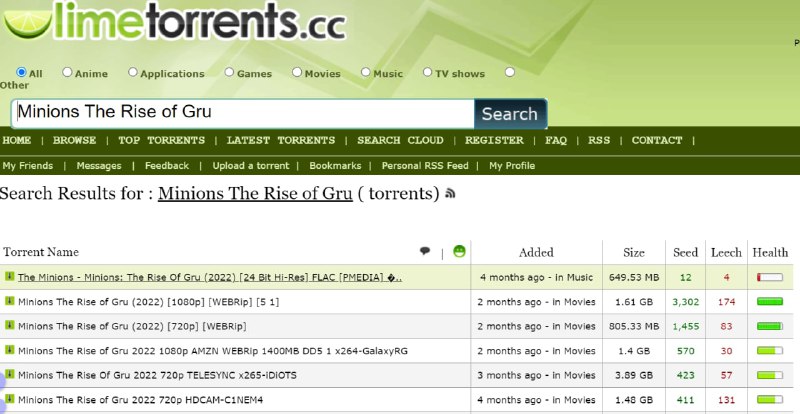800x414 pixels.
Task: Click '4 months ago - in Music' cell
Action: [536, 277]
